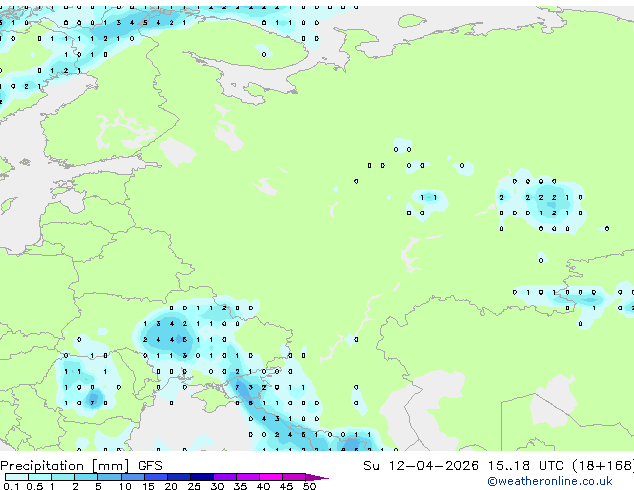Click the '25' legend scale label
Viewport: 634px width, 490px height.
coord(194,486)
